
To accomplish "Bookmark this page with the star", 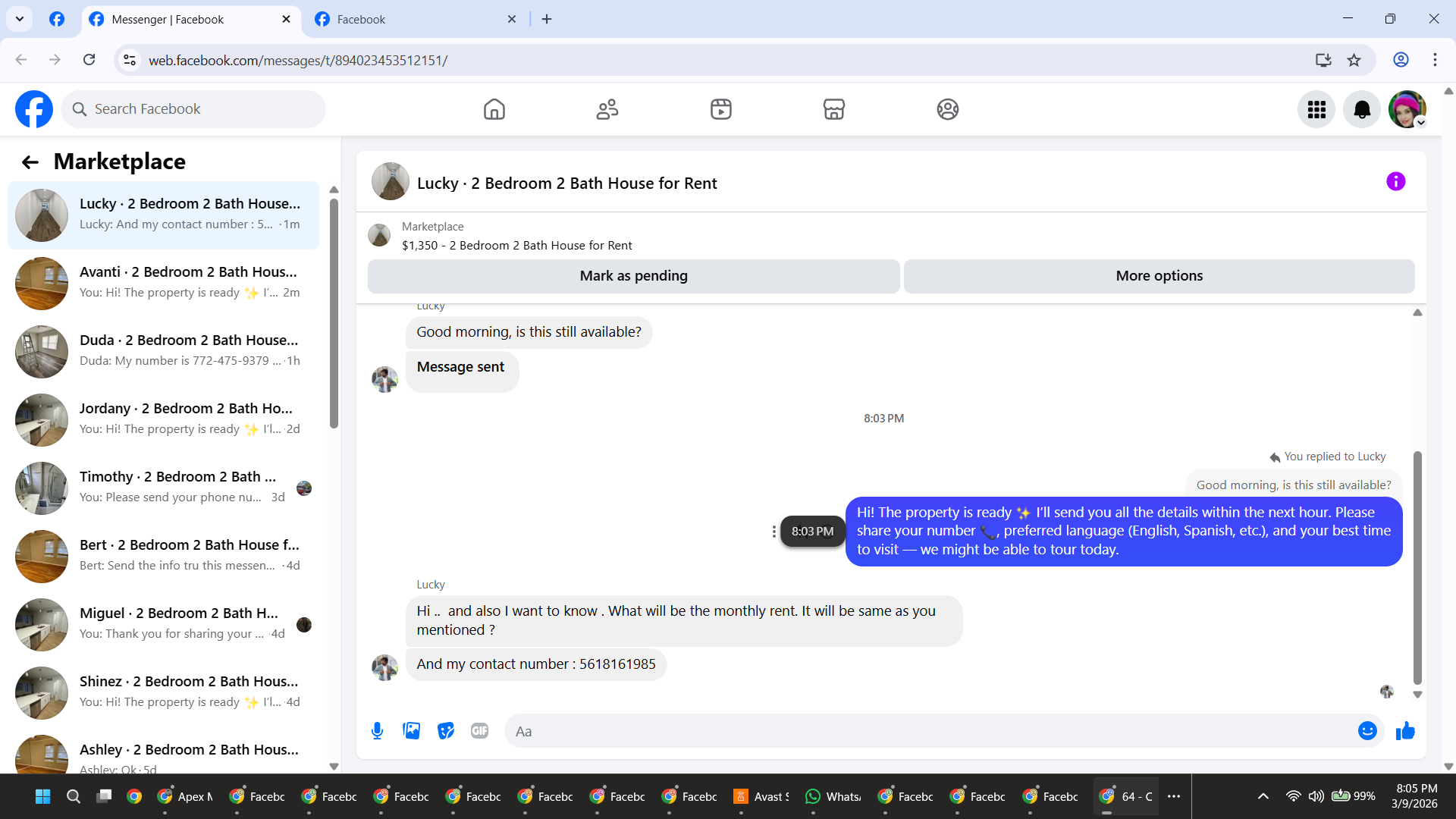I will pyautogui.click(x=1354, y=60).
